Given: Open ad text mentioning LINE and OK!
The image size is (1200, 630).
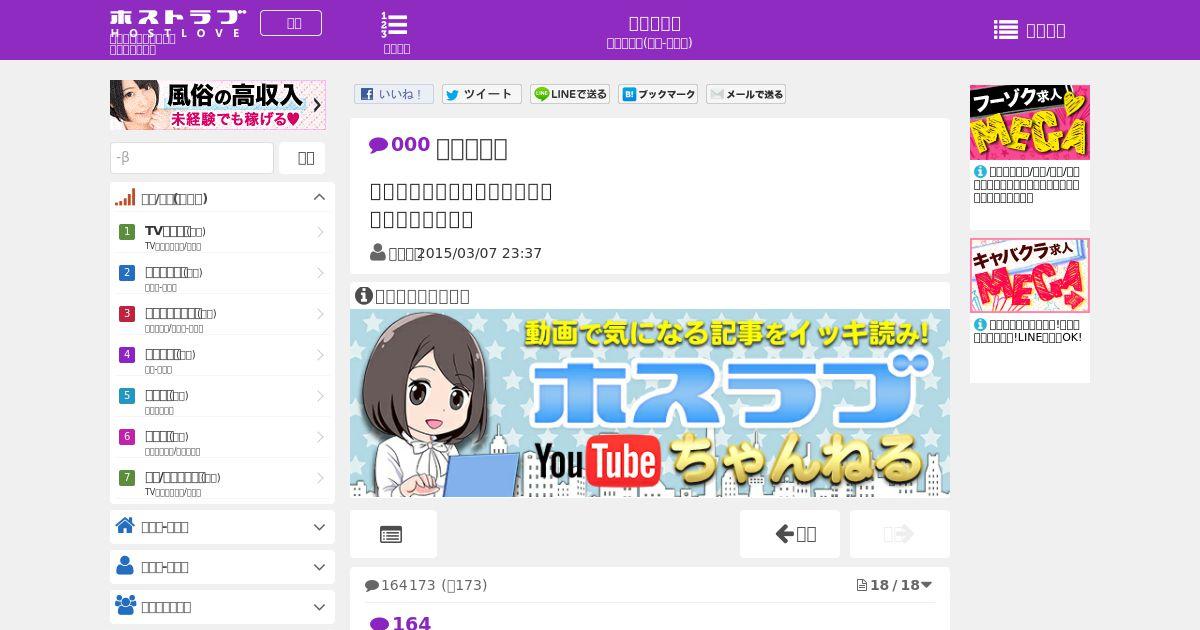Looking at the screenshot, I should coord(1028,331).
